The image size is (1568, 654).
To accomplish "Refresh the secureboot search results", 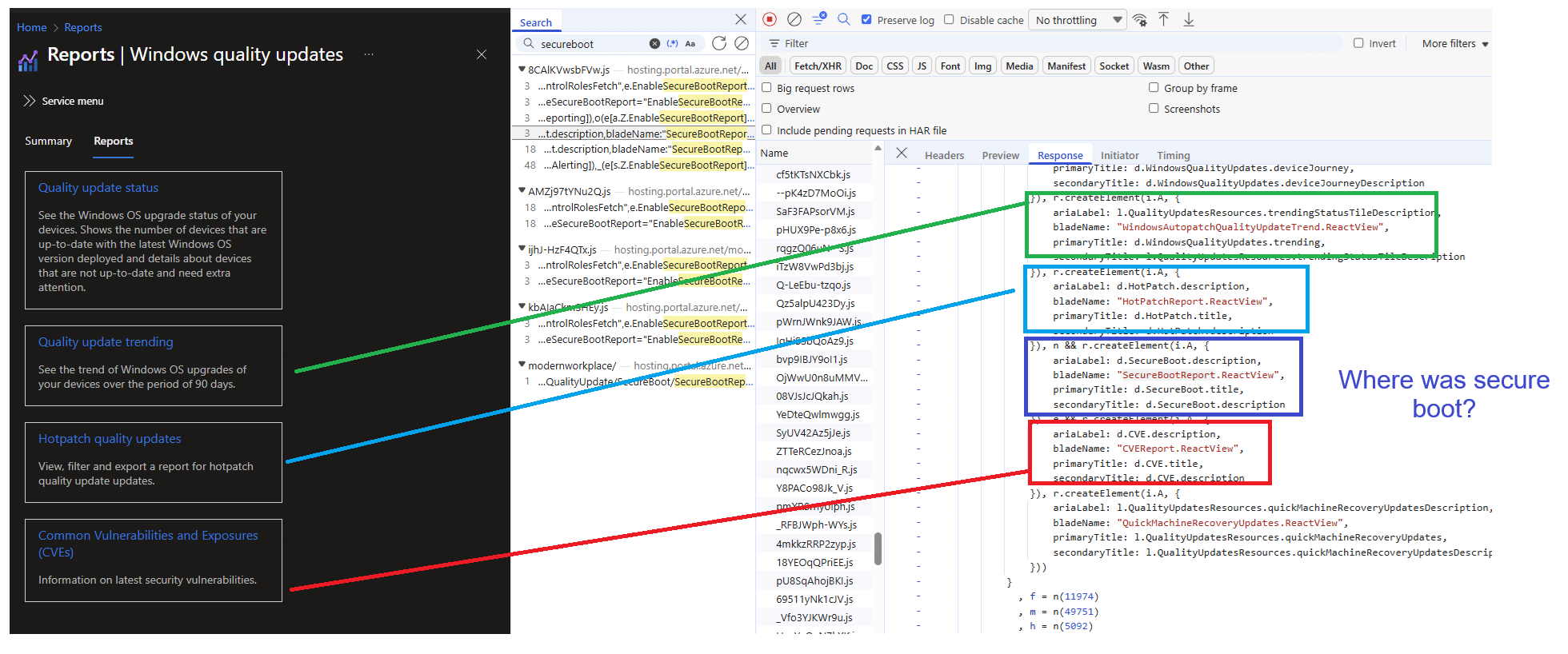I will click(x=719, y=43).
